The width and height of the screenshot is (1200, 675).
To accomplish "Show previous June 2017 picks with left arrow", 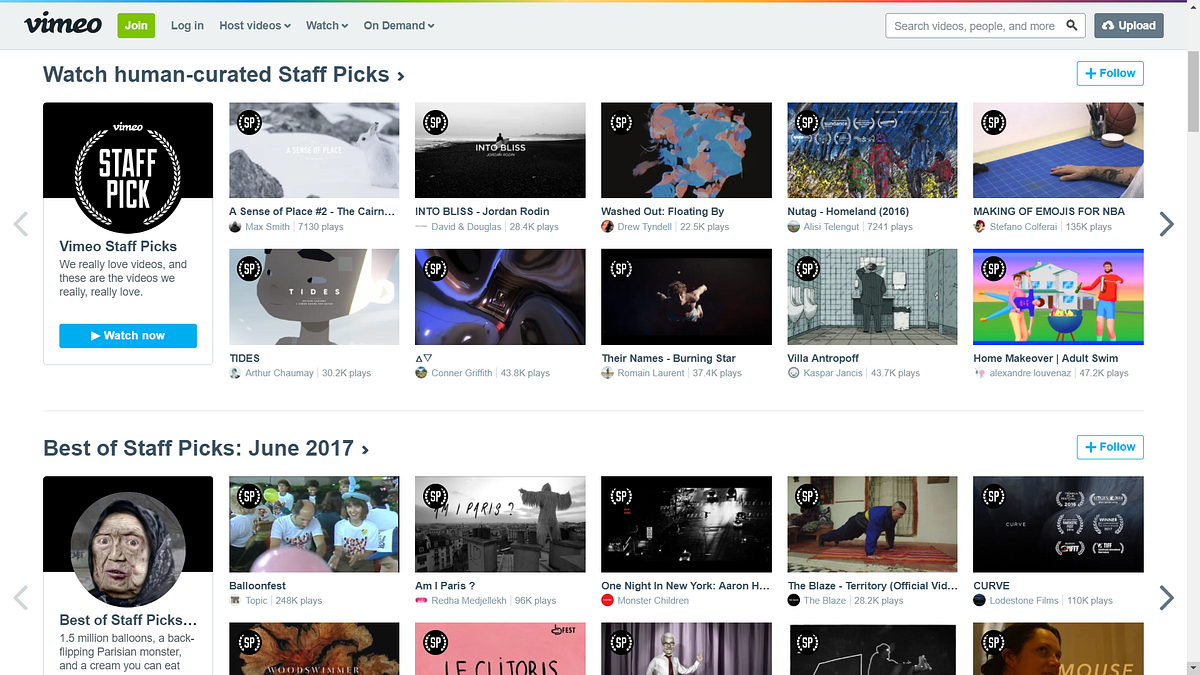I will [20, 598].
